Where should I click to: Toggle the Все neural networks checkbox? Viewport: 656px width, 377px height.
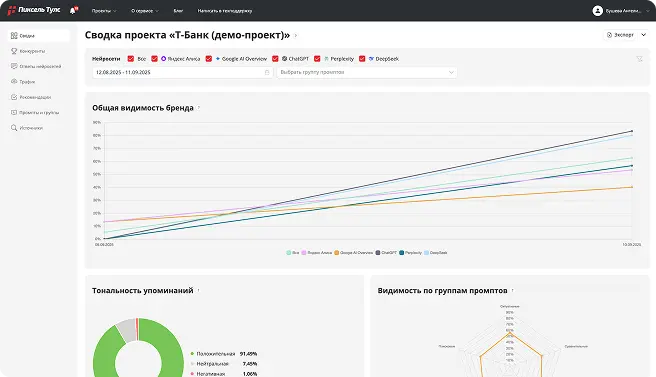[x=131, y=59]
